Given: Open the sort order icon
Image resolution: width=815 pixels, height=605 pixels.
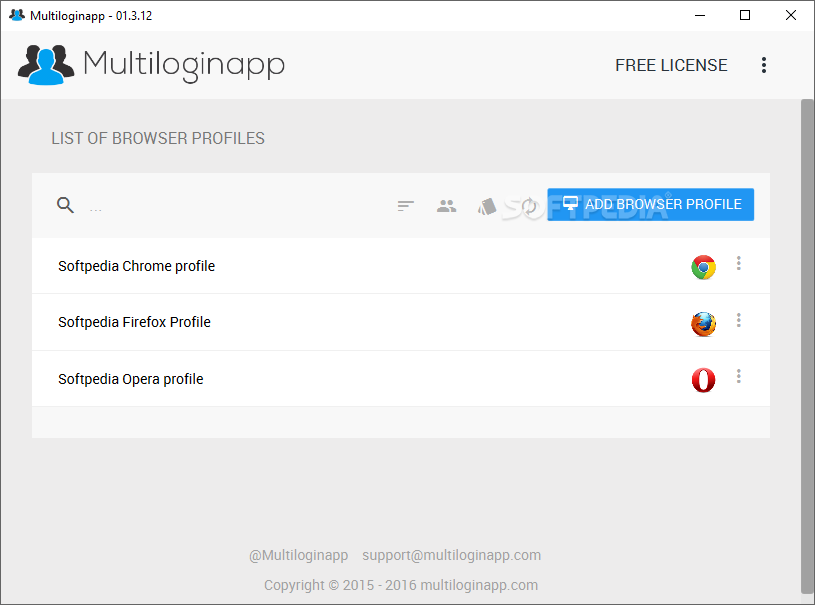Looking at the screenshot, I should point(406,206).
